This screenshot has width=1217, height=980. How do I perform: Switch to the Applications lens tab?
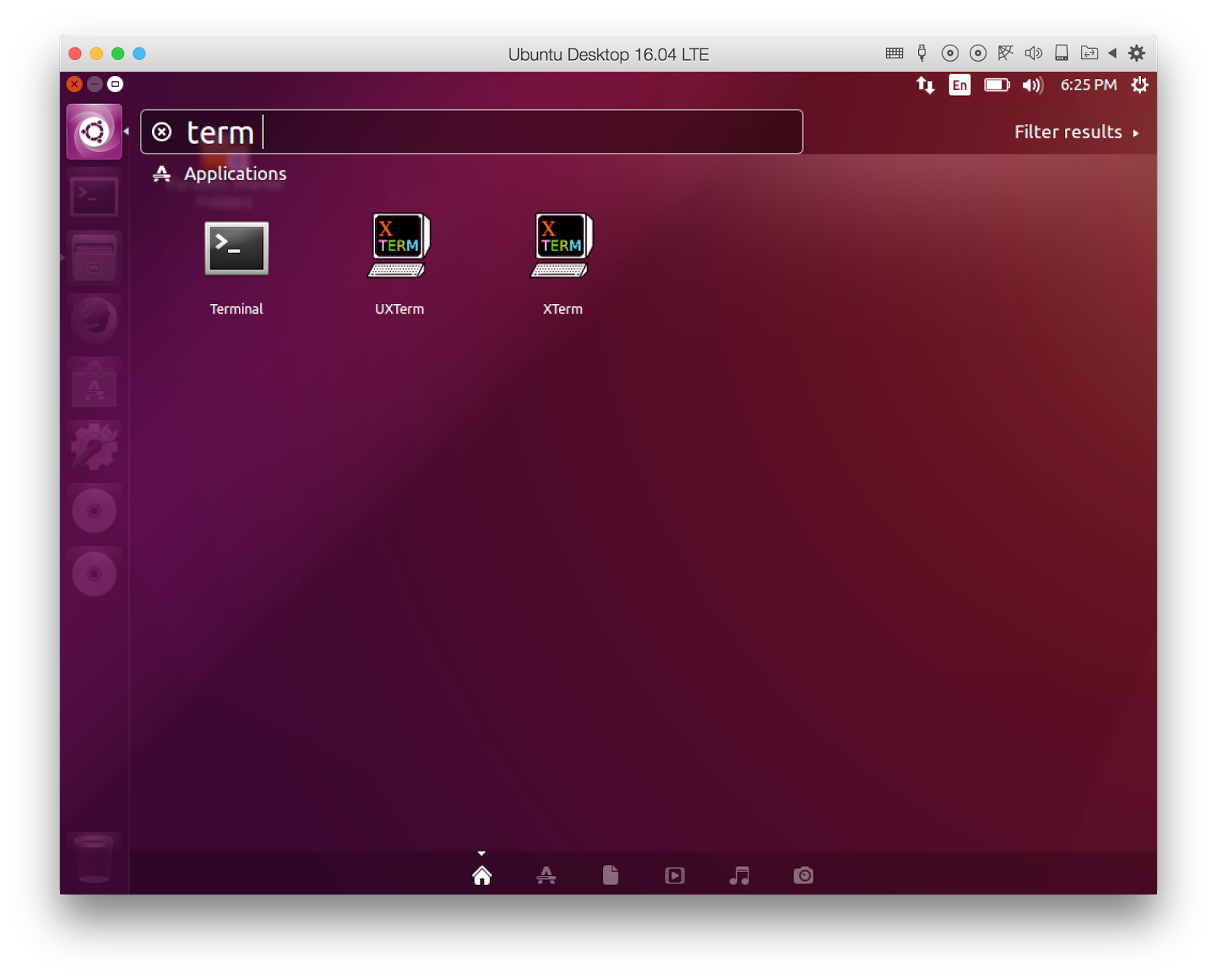coord(547,875)
